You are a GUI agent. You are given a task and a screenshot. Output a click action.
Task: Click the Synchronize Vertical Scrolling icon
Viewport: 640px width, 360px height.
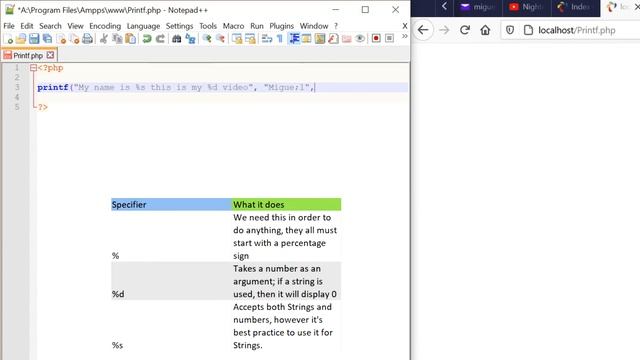(237, 39)
